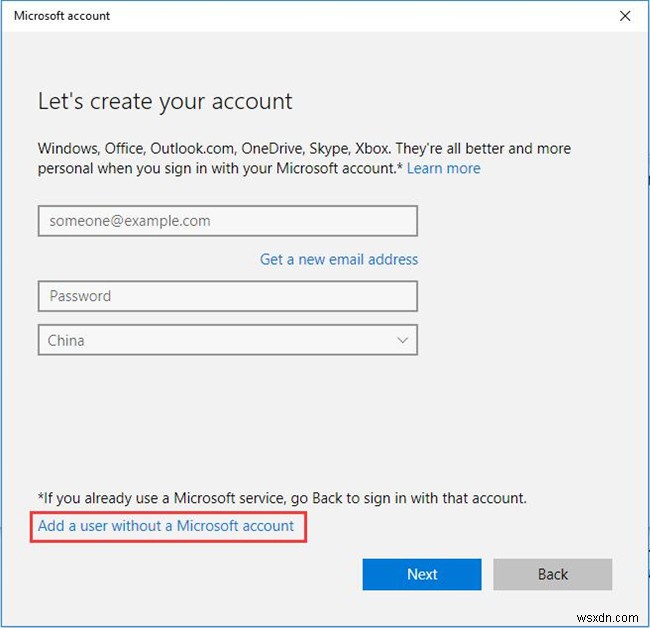Click Get a new email address
The width and height of the screenshot is (650, 628).
[339, 259]
